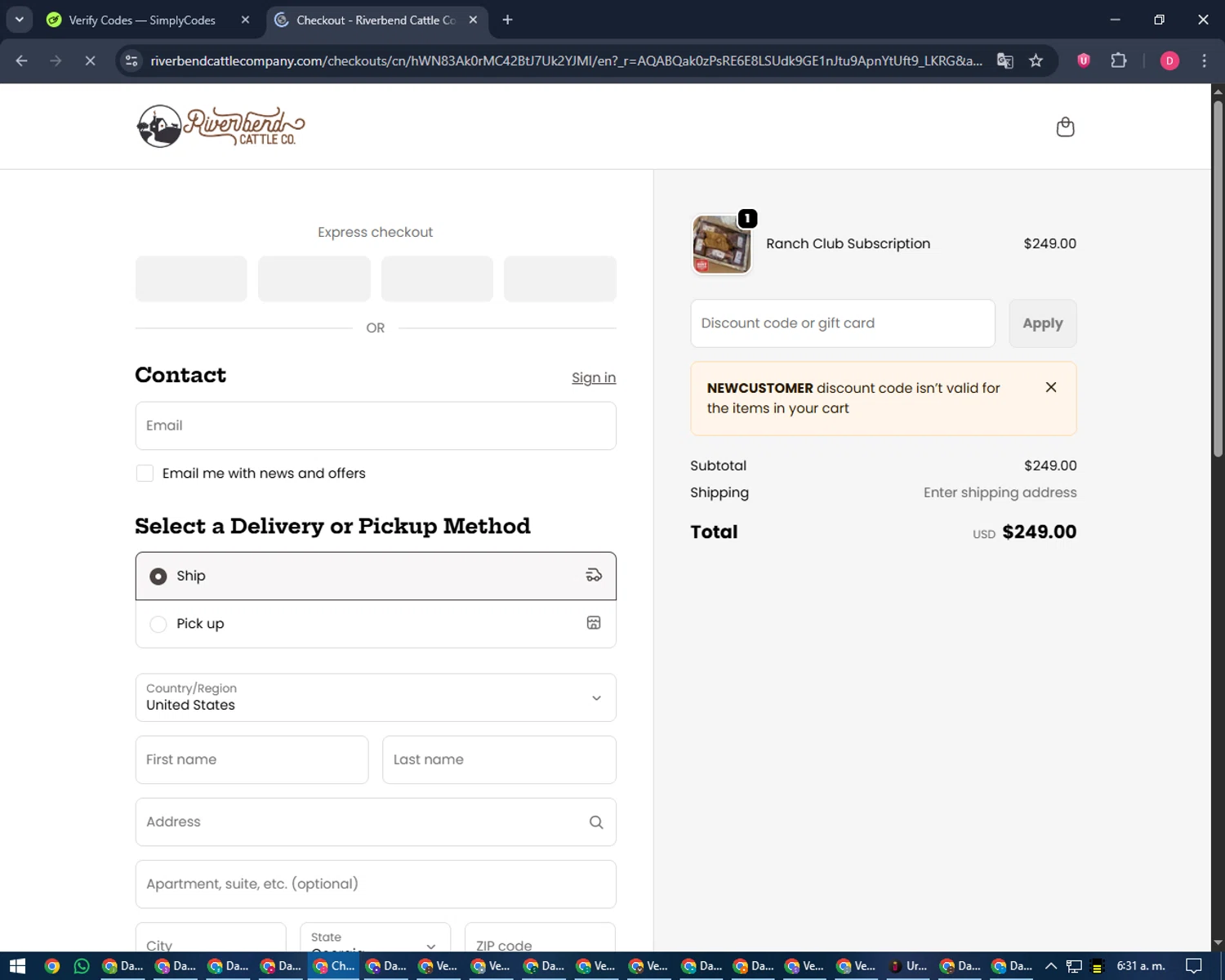1225x980 pixels.
Task: Open a new browser tab
Action: click(508, 20)
